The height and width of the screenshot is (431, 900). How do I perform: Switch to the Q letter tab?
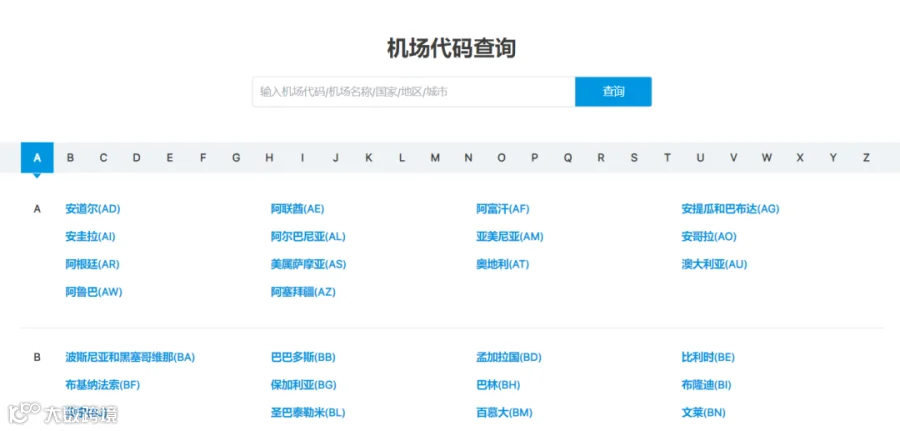click(568, 158)
